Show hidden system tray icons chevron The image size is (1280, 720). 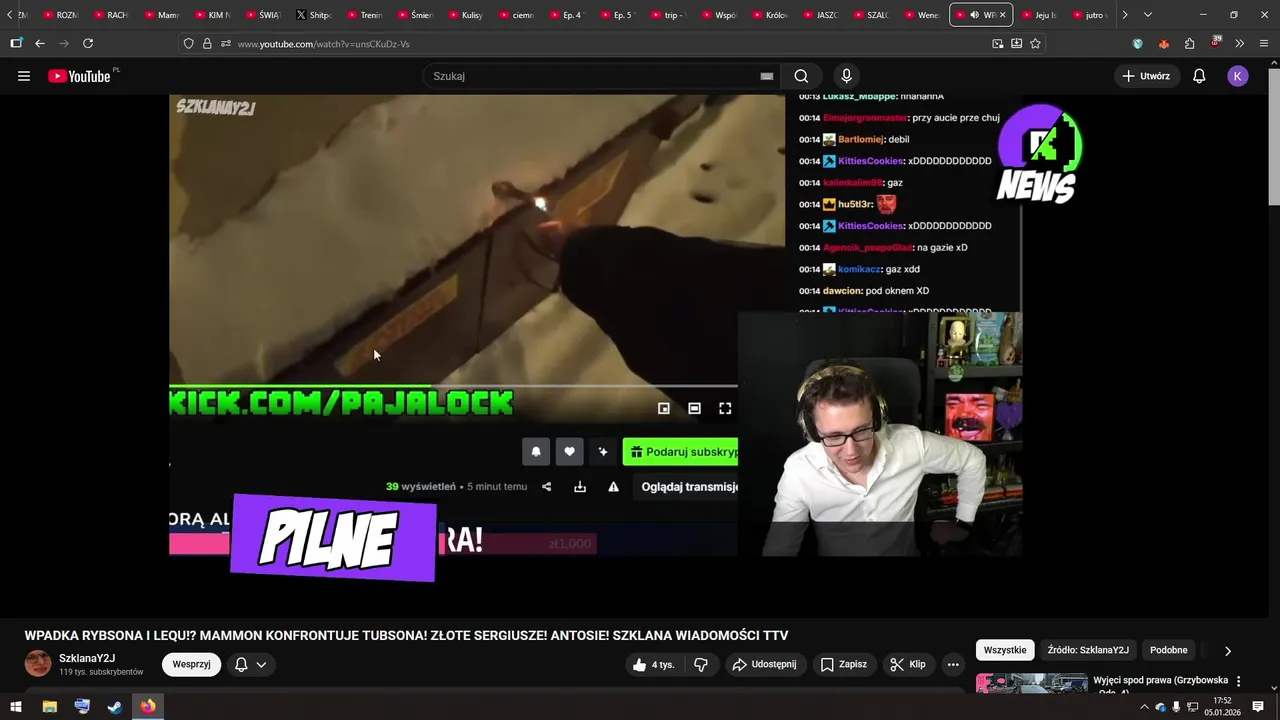click(x=1144, y=707)
